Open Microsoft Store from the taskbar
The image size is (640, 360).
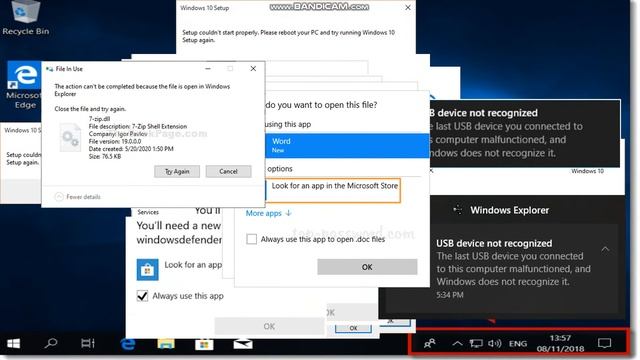click(x=204, y=344)
